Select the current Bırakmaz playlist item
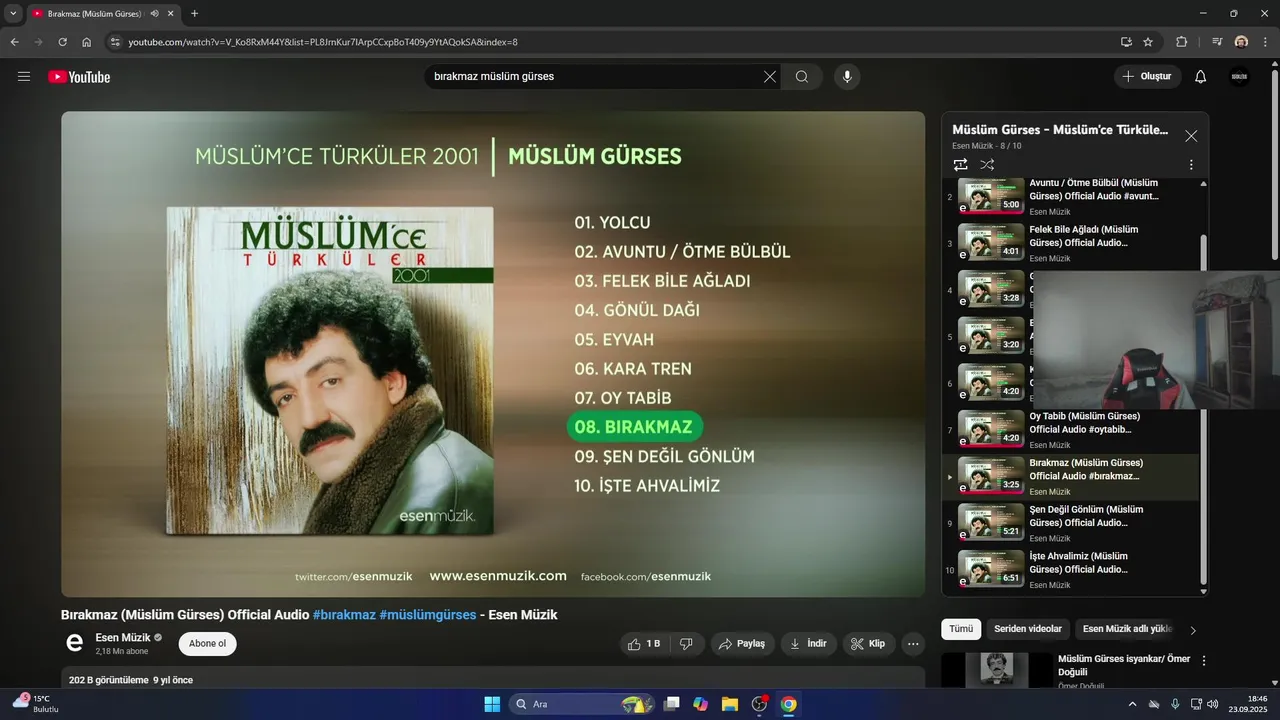Viewport: 1280px width, 720px height. coord(1071,477)
